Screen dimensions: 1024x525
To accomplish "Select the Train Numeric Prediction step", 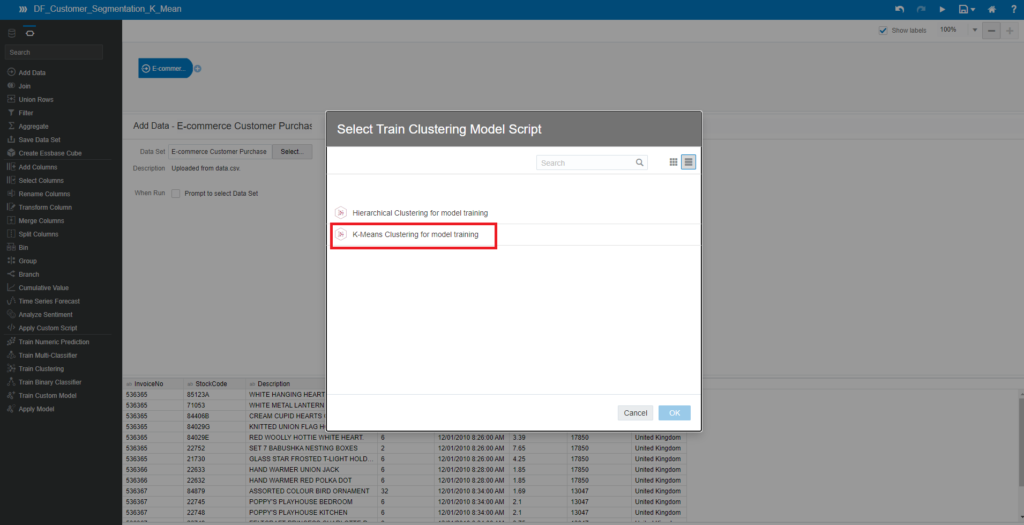I will (x=54, y=342).
